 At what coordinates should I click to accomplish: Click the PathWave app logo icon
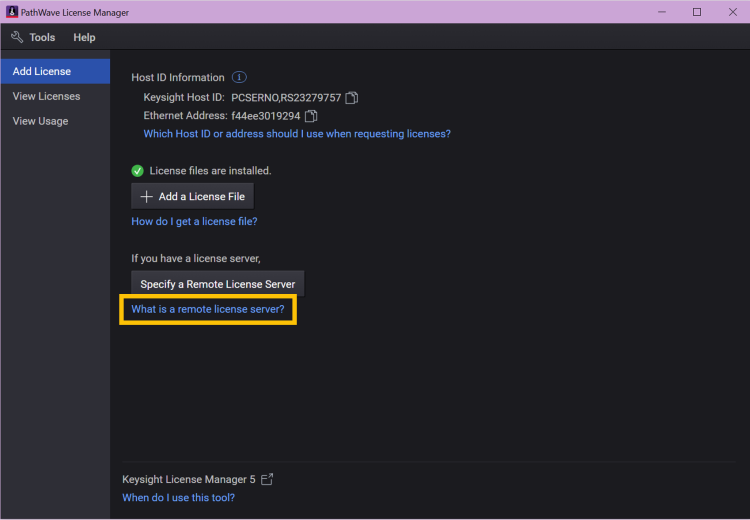pos(12,12)
